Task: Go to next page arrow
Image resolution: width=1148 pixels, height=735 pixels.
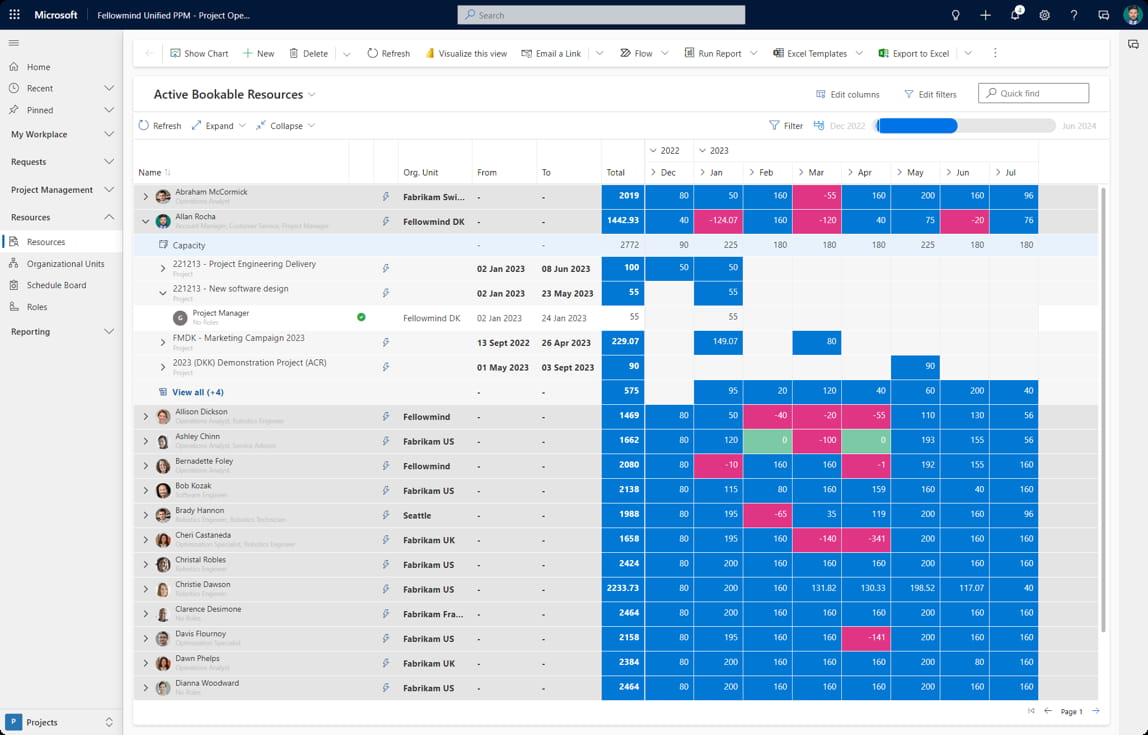Action: (x=1096, y=711)
